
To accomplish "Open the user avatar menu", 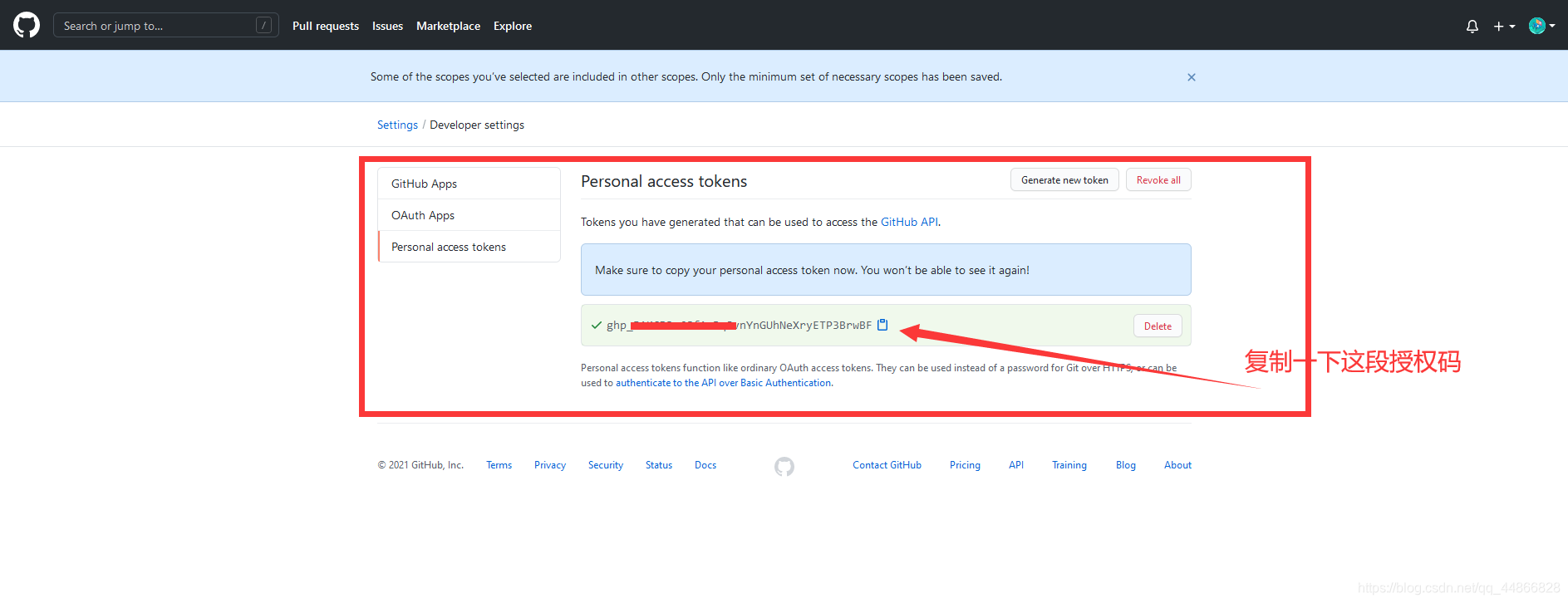I will (1542, 26).
